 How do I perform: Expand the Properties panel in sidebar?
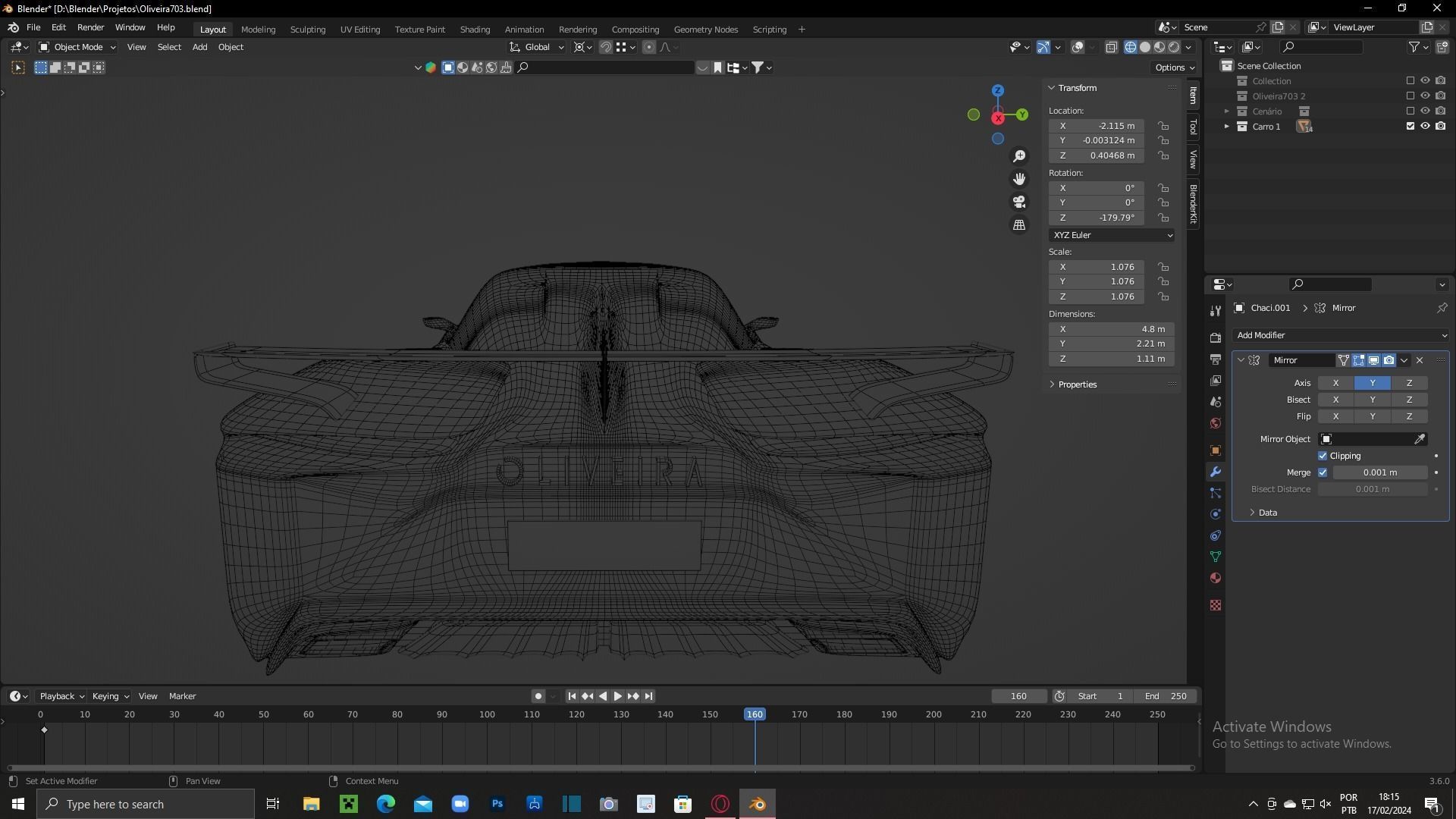pyautogui.click(x=1077, y=384)
